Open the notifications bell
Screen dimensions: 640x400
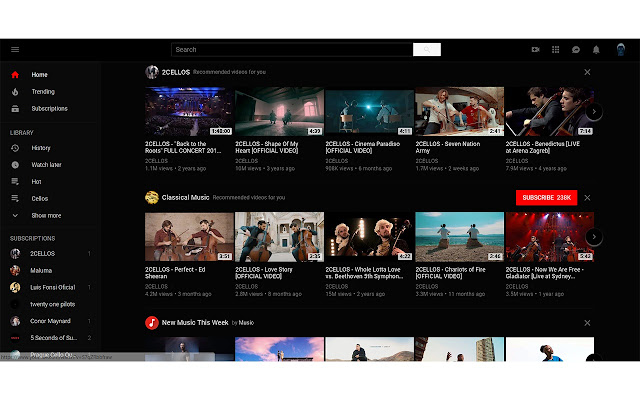click(x=596, y=49)
